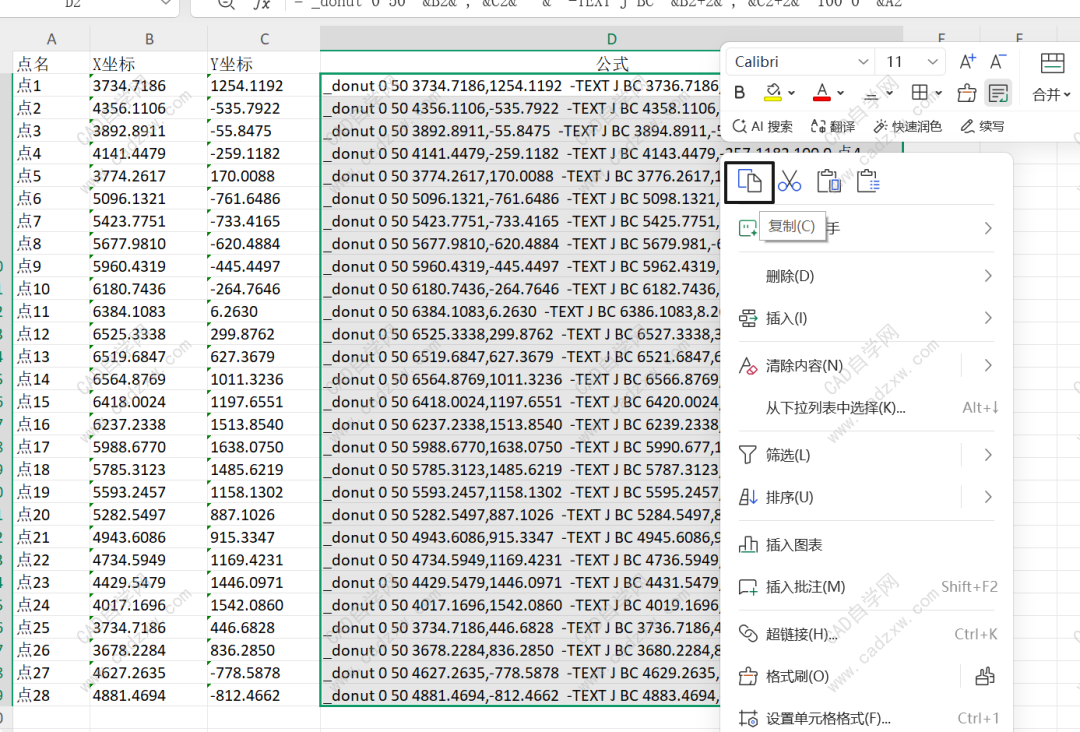Viewport: 1080px width, 732px height.
Task: Select column D header
Action: point(611,39)
